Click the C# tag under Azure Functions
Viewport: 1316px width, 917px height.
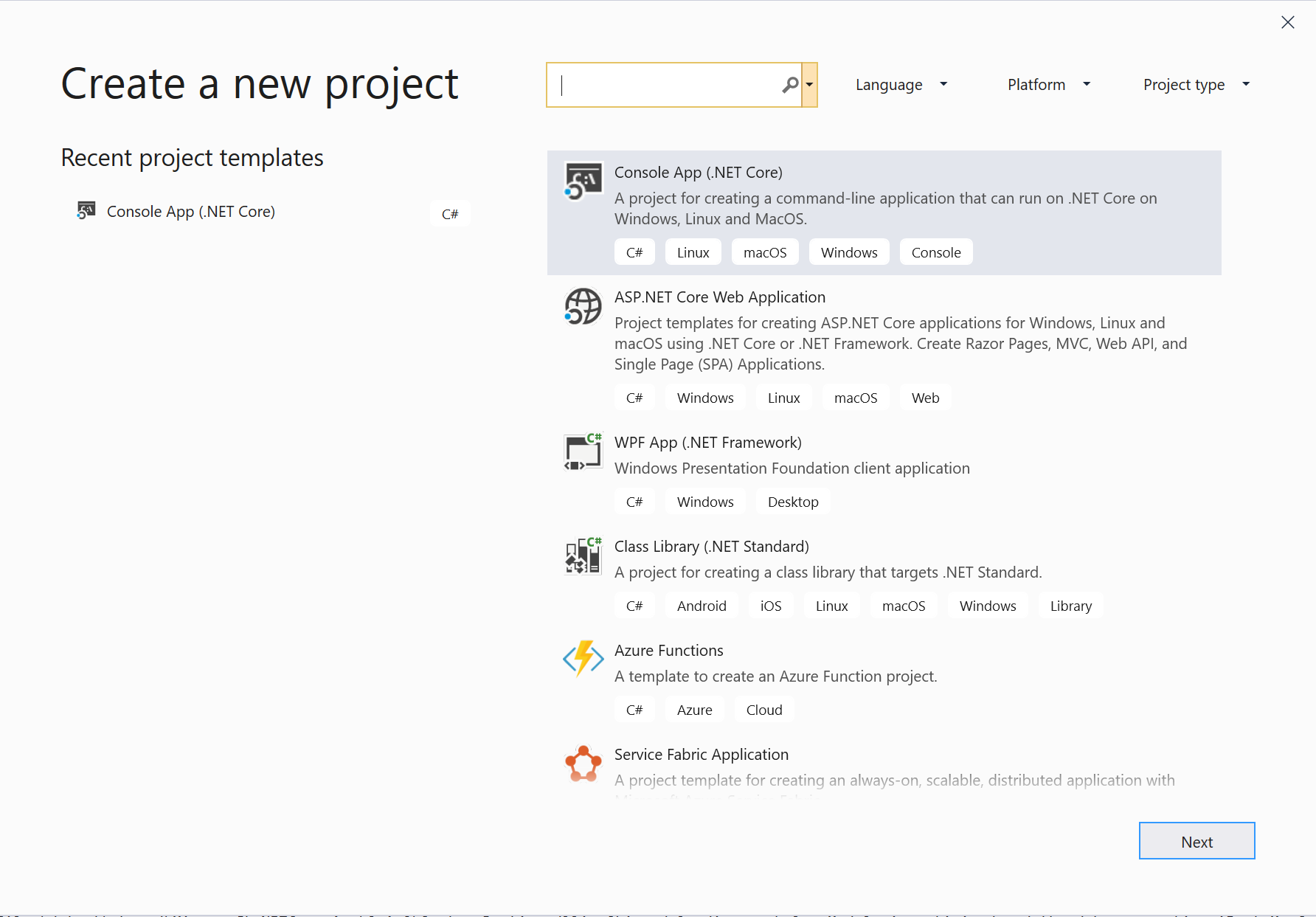coord(634,710)
